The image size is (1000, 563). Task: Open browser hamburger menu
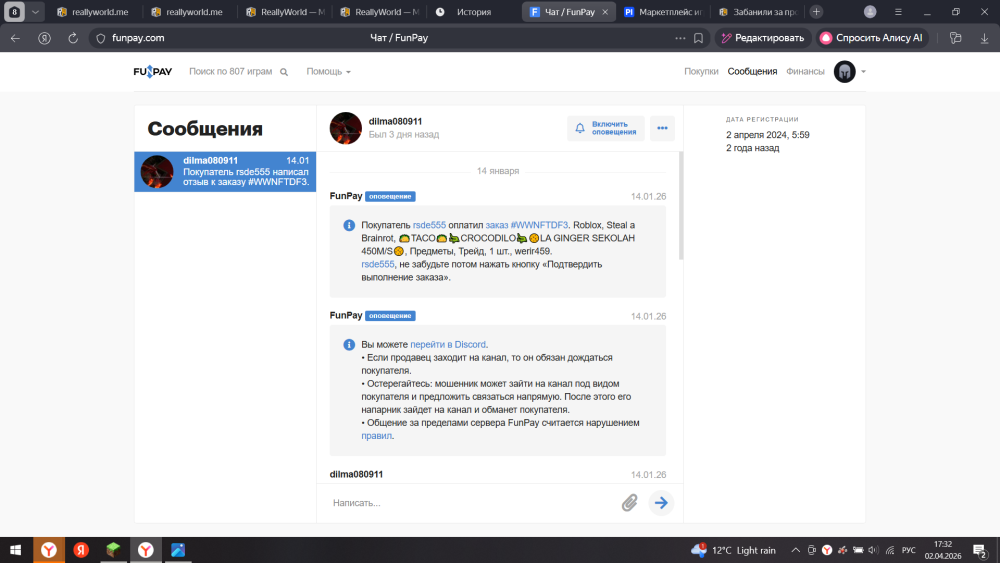pyautogui.click(x=898, y=12)
